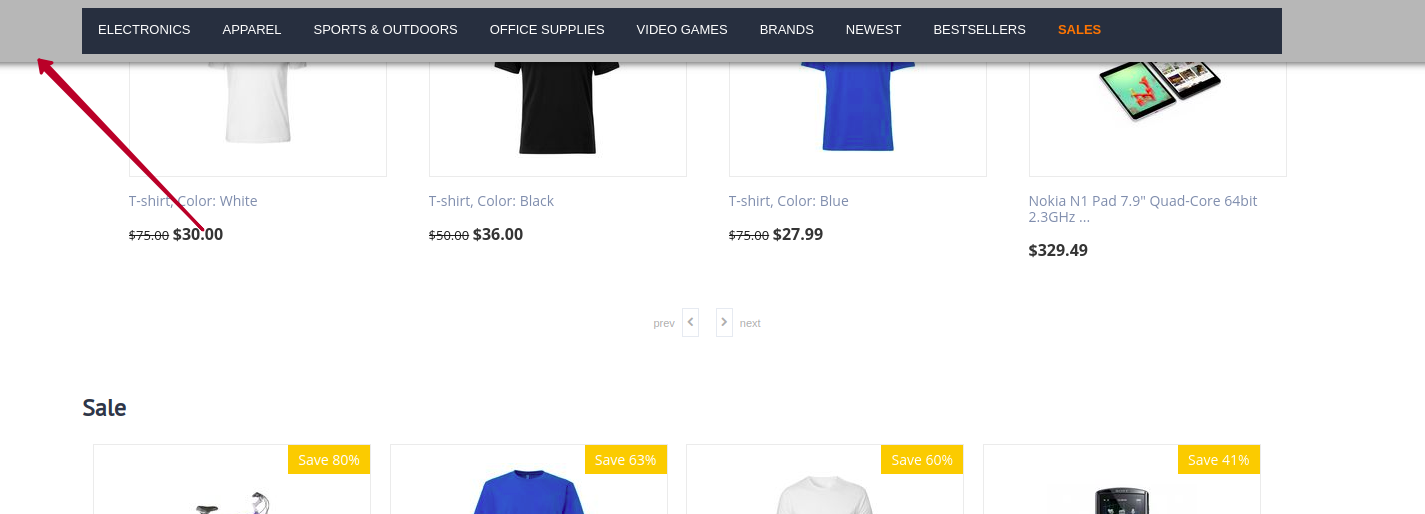The image size is (1425, 514).
Task: Open the Bestsellers page
Action: point(979,30)
